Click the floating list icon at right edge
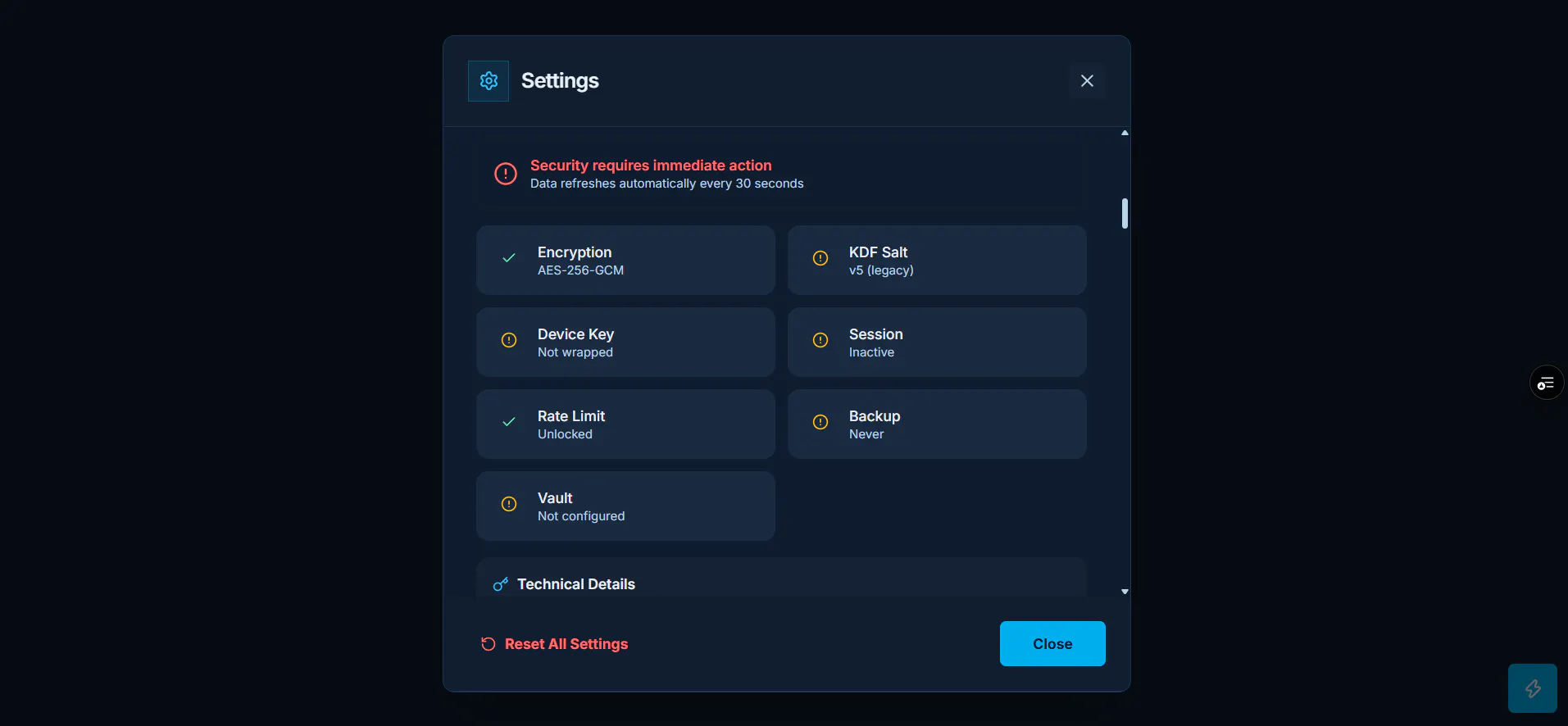The image size is (1568, 726). pyautogui.click(x=1547, y=383)
